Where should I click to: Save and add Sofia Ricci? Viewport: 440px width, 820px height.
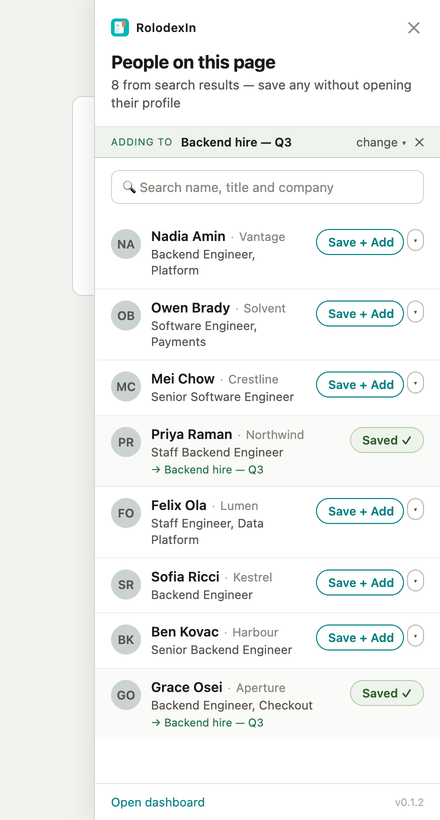tap(360, 583)
